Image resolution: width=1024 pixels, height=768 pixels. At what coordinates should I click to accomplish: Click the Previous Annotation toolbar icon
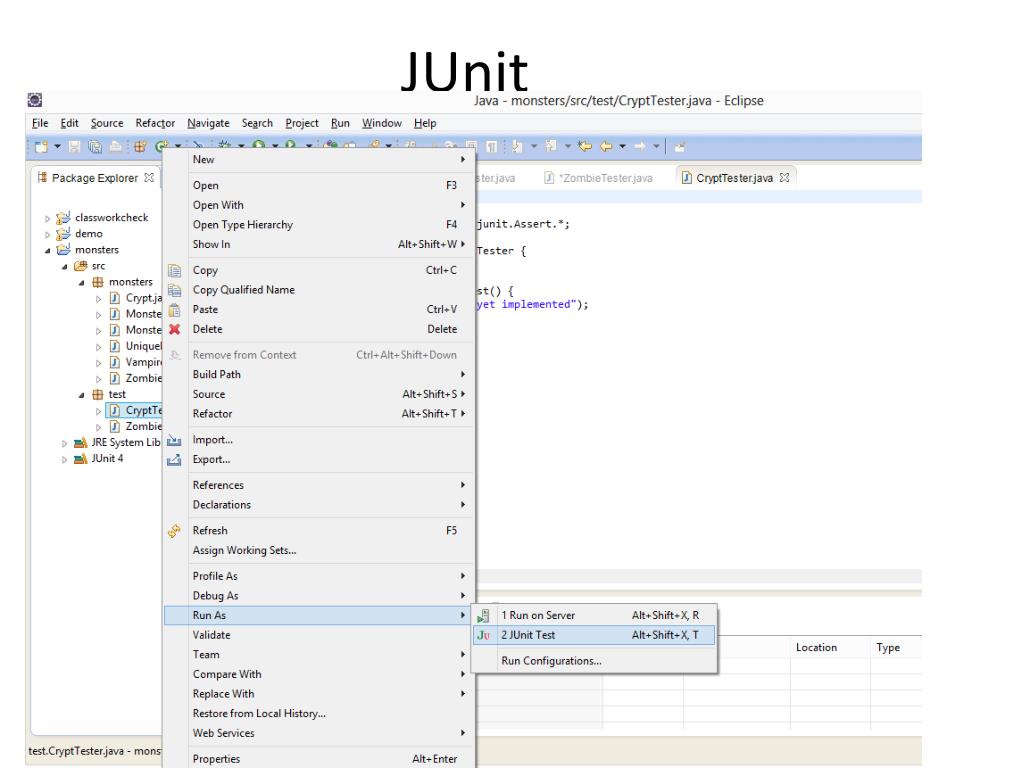(x=551, y=146)
